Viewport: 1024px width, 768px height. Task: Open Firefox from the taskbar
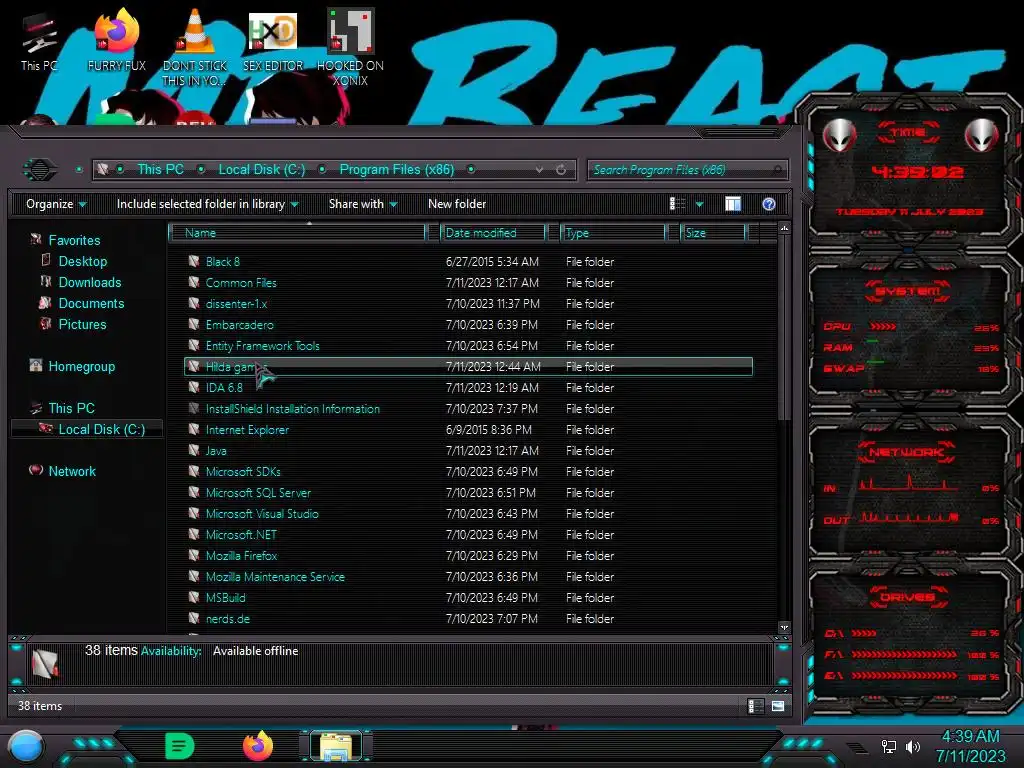pyautogui.click(x=257, y=746)
